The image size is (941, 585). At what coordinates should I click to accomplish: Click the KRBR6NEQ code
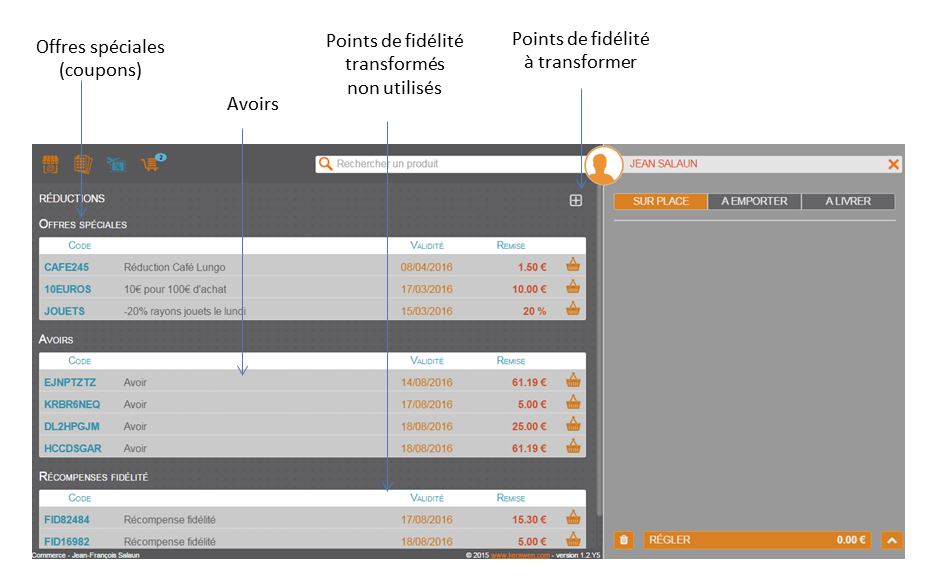coord(72,404)
